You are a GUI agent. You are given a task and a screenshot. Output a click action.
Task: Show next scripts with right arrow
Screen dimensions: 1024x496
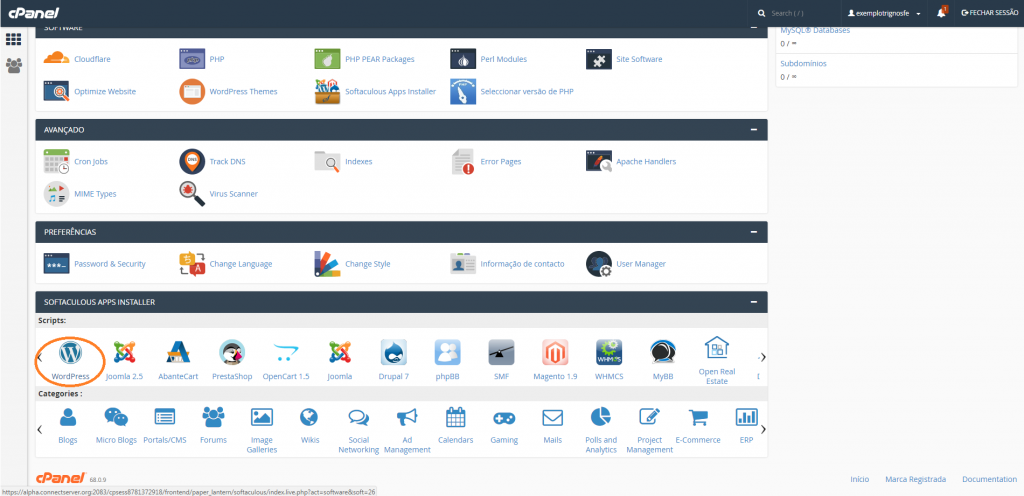point(763,357)
